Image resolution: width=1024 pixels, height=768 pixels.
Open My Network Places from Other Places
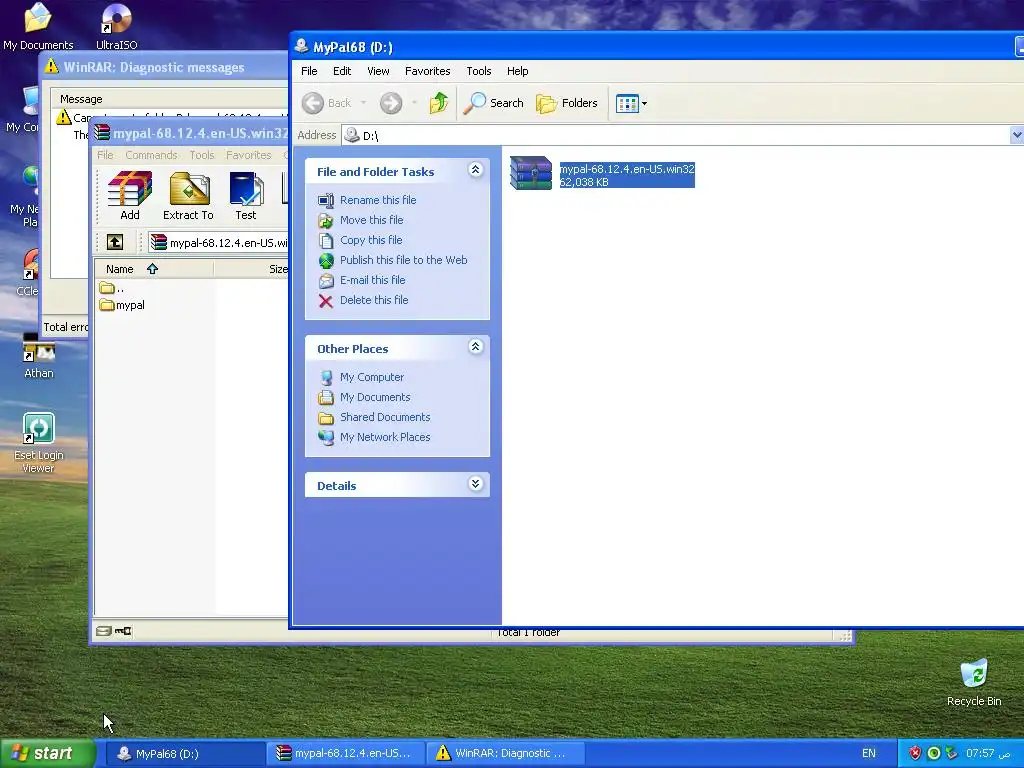tap(385, 438)
